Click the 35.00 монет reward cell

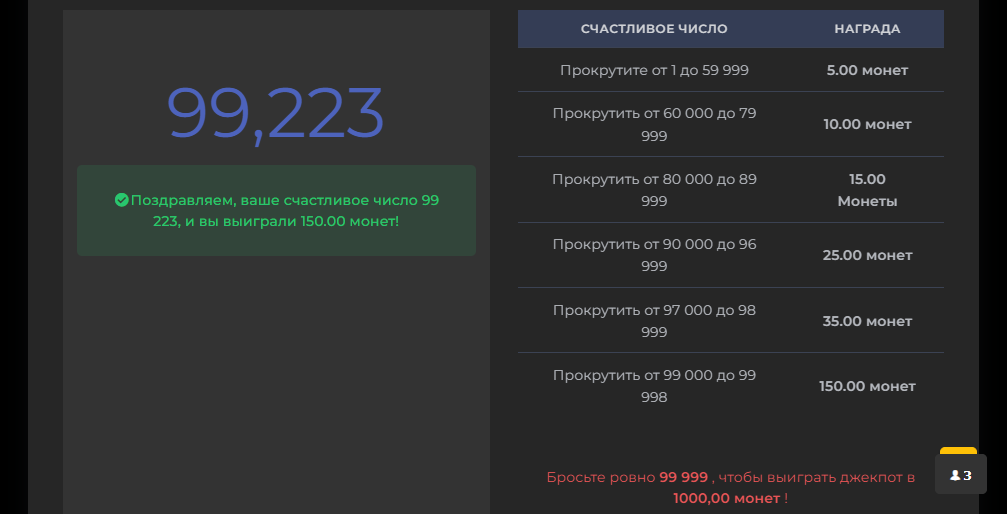click(x=867, y=321)
